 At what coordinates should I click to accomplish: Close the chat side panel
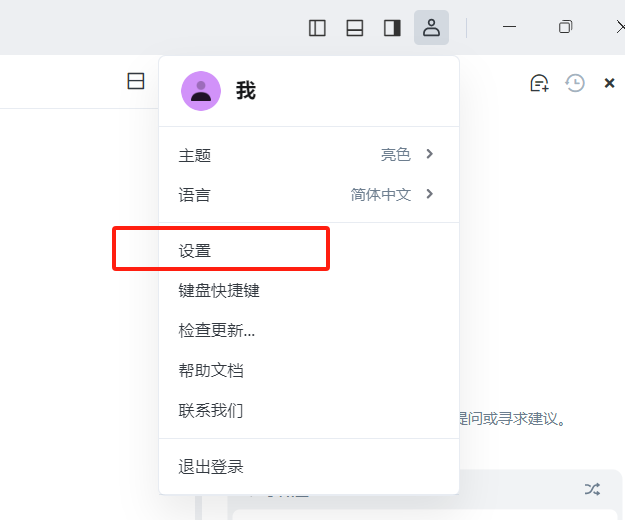[x=609, y=83]
